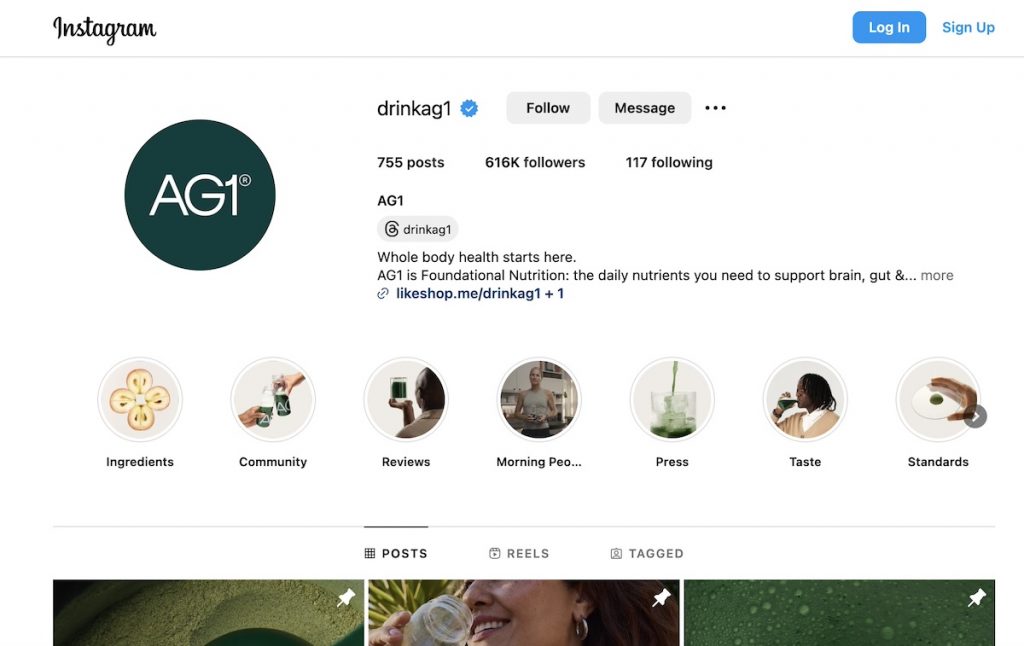The height and width of the screenshot is (646, 1024).
Task: Open the three-dot options menu
Action: [x=715, y=108]
